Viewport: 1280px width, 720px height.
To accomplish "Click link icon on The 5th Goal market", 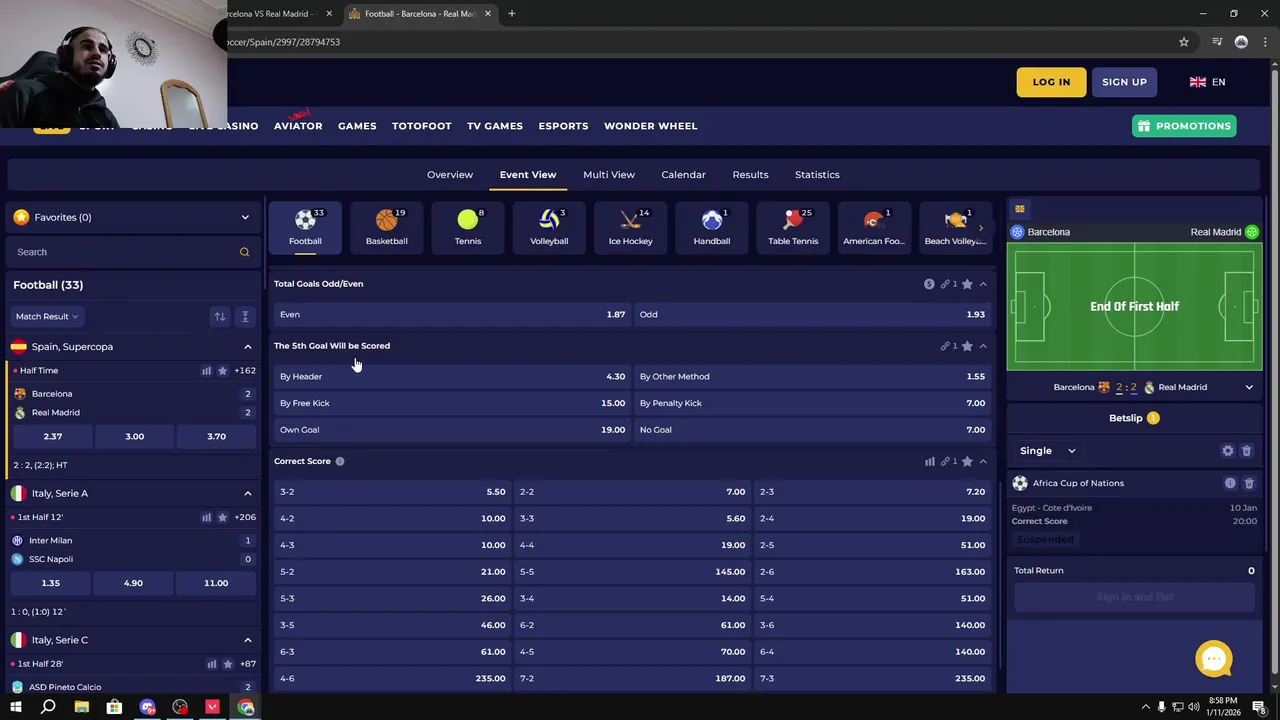I will [944, 346].
